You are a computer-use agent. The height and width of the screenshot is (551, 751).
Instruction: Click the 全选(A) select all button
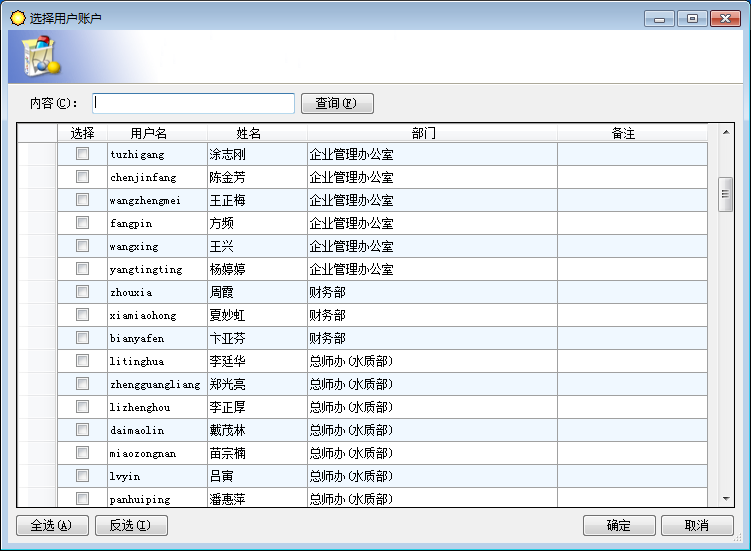pos(52,526)
